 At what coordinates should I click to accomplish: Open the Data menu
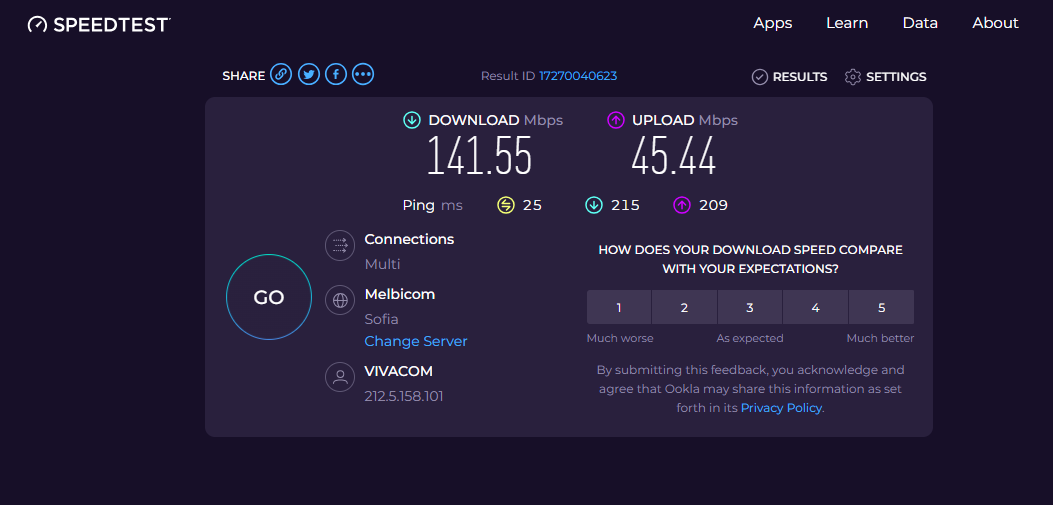pyautogui.click(x=920, y=23)
